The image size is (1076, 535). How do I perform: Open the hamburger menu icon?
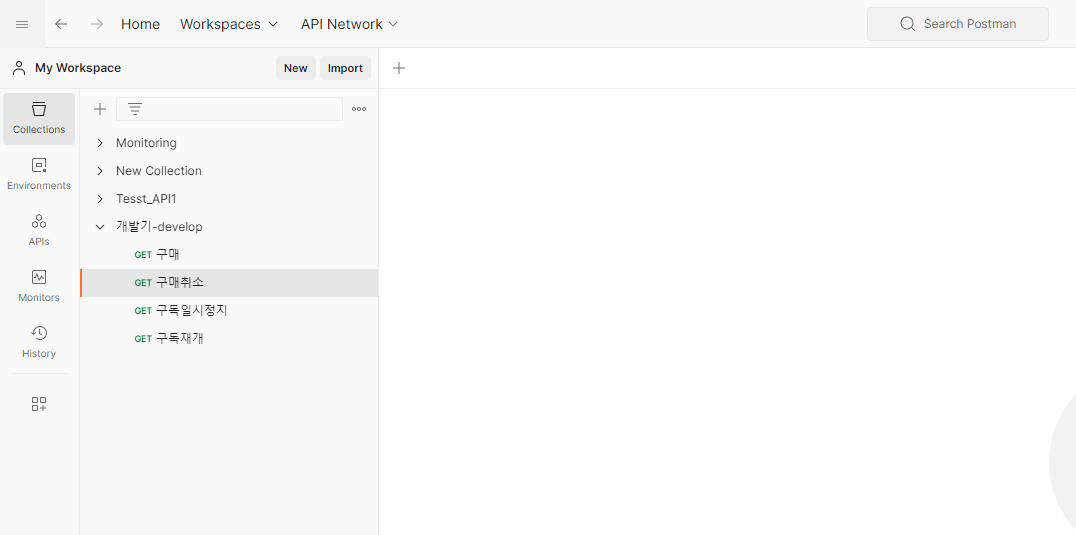click(22, 24)
